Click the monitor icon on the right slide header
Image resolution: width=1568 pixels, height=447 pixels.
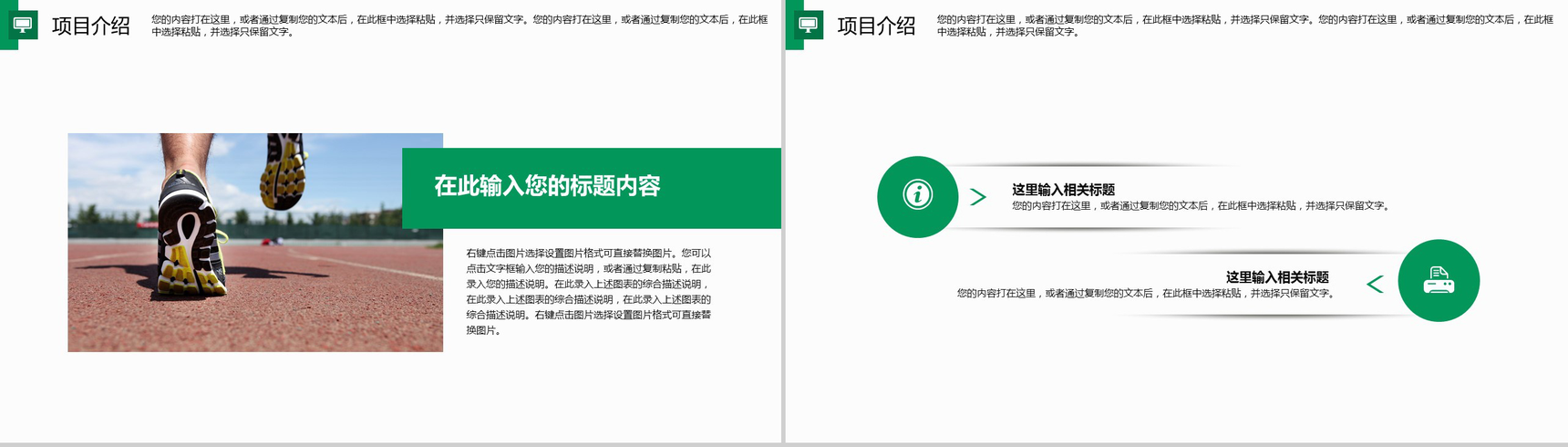pyautogui.click(x=809, y=26)
